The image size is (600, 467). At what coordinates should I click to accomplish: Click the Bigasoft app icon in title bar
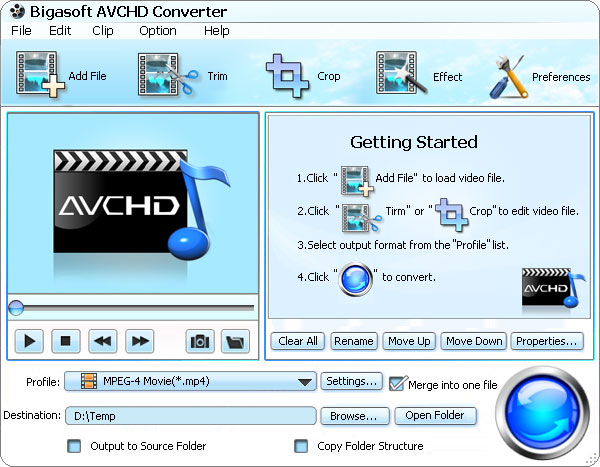point(18,12)
